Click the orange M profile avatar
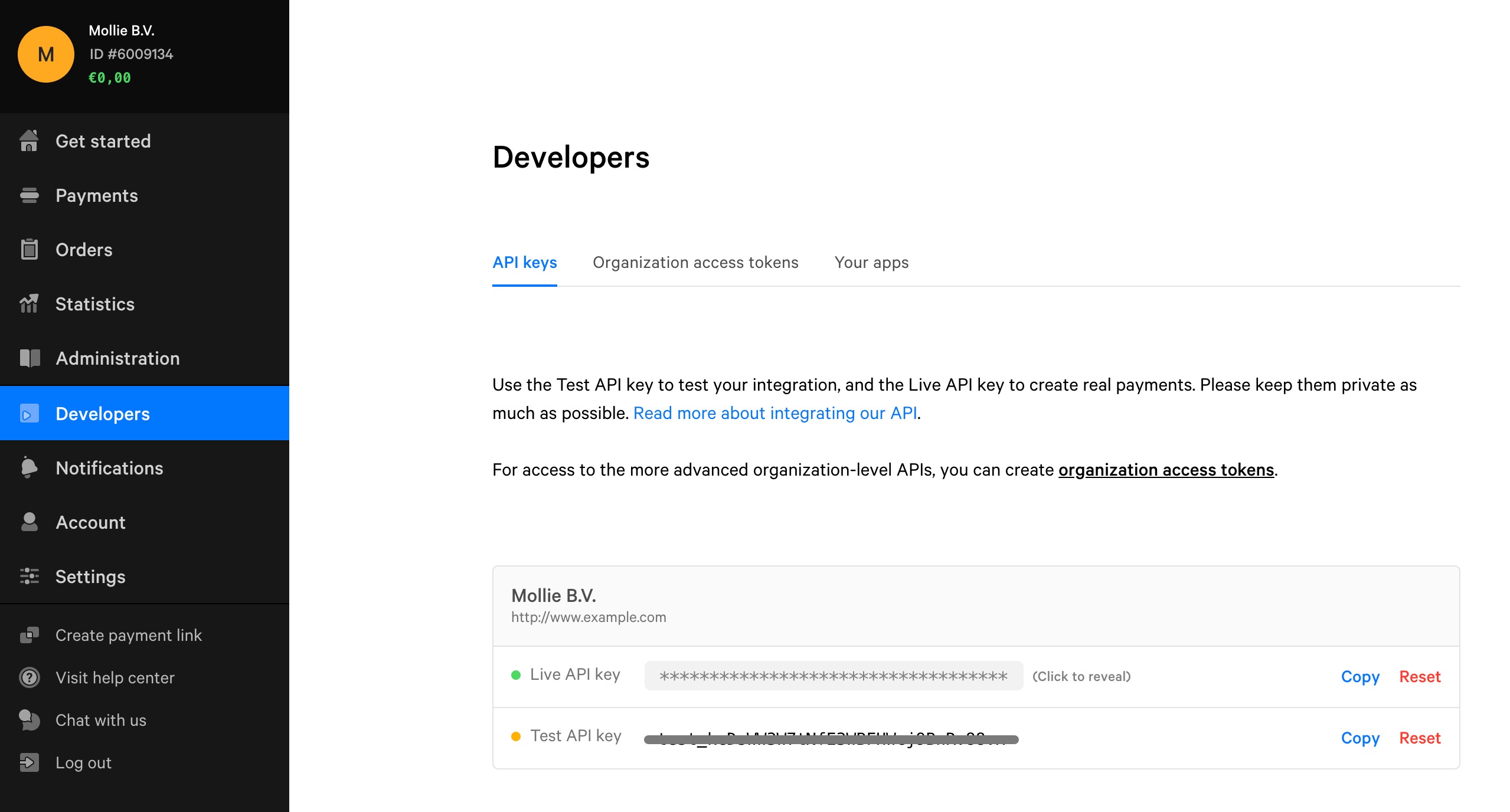 pos(46,54)
